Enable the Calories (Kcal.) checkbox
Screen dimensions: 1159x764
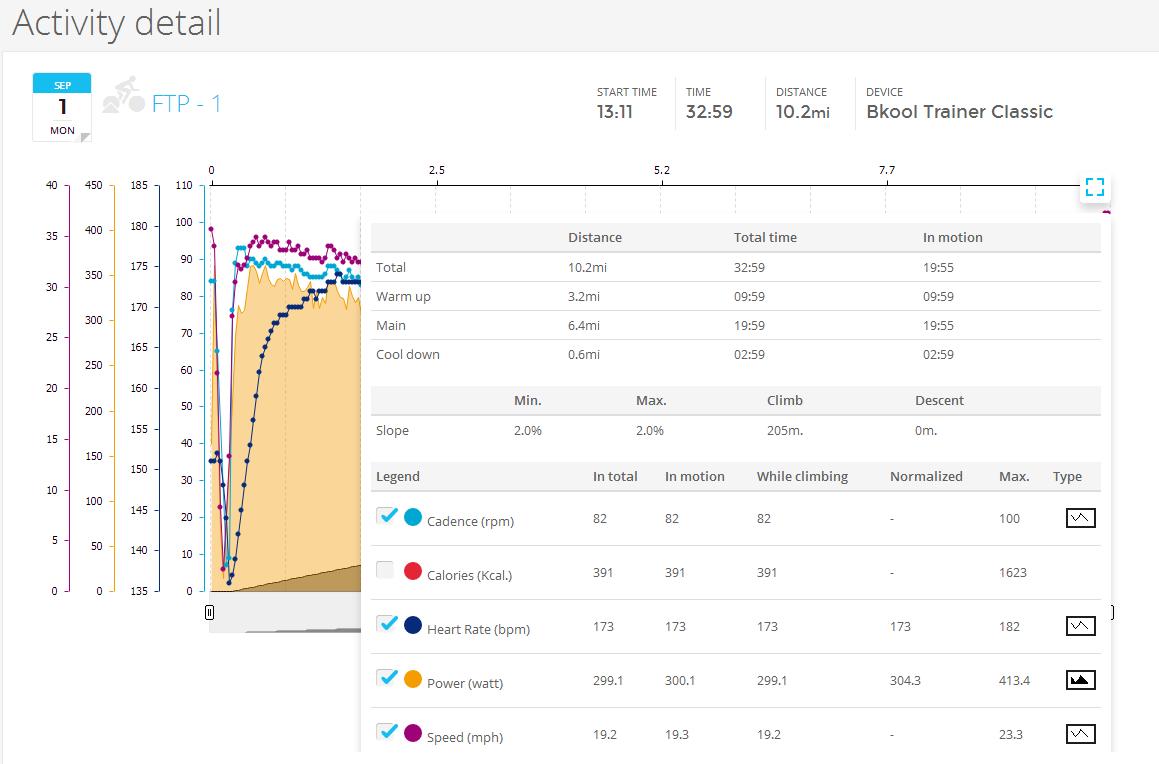(385, 570)
